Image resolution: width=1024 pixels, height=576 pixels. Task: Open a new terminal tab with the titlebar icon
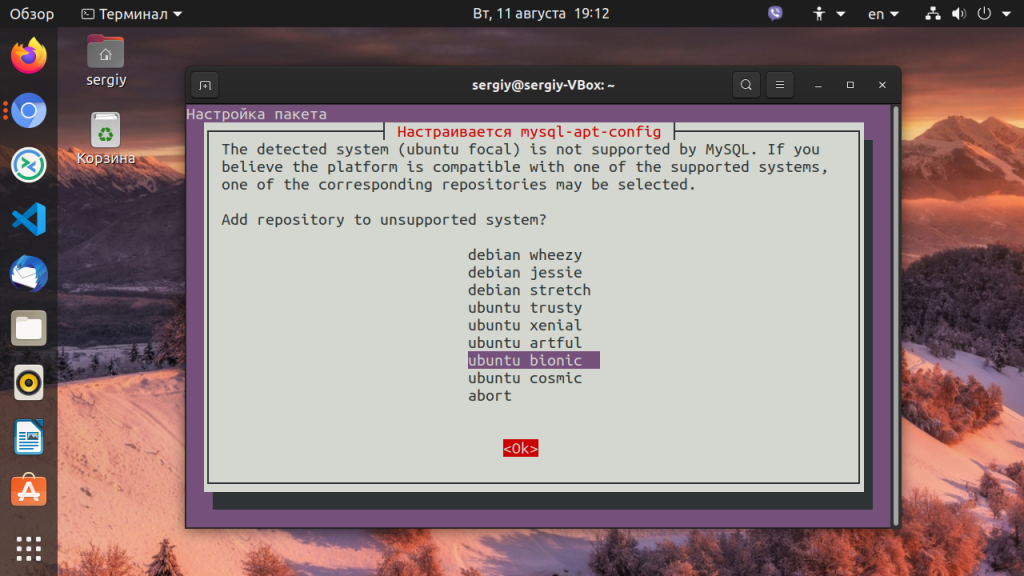204,85
